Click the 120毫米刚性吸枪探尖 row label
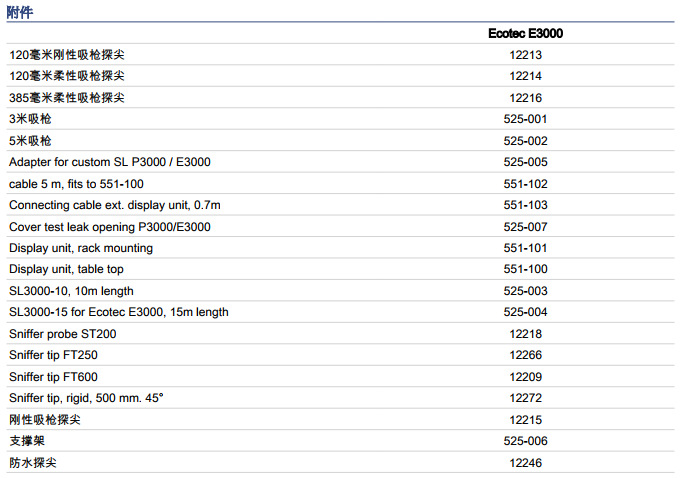This screenshot has height=478, width=681. [x=67, y=55]
